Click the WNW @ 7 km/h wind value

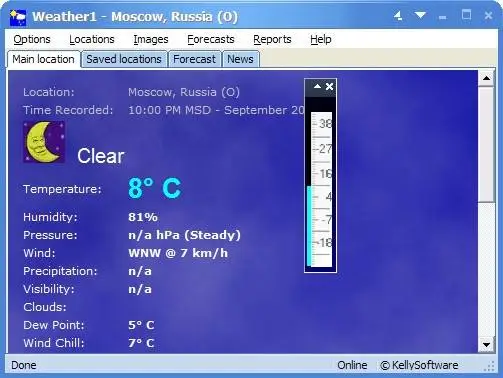click(178, 253)
